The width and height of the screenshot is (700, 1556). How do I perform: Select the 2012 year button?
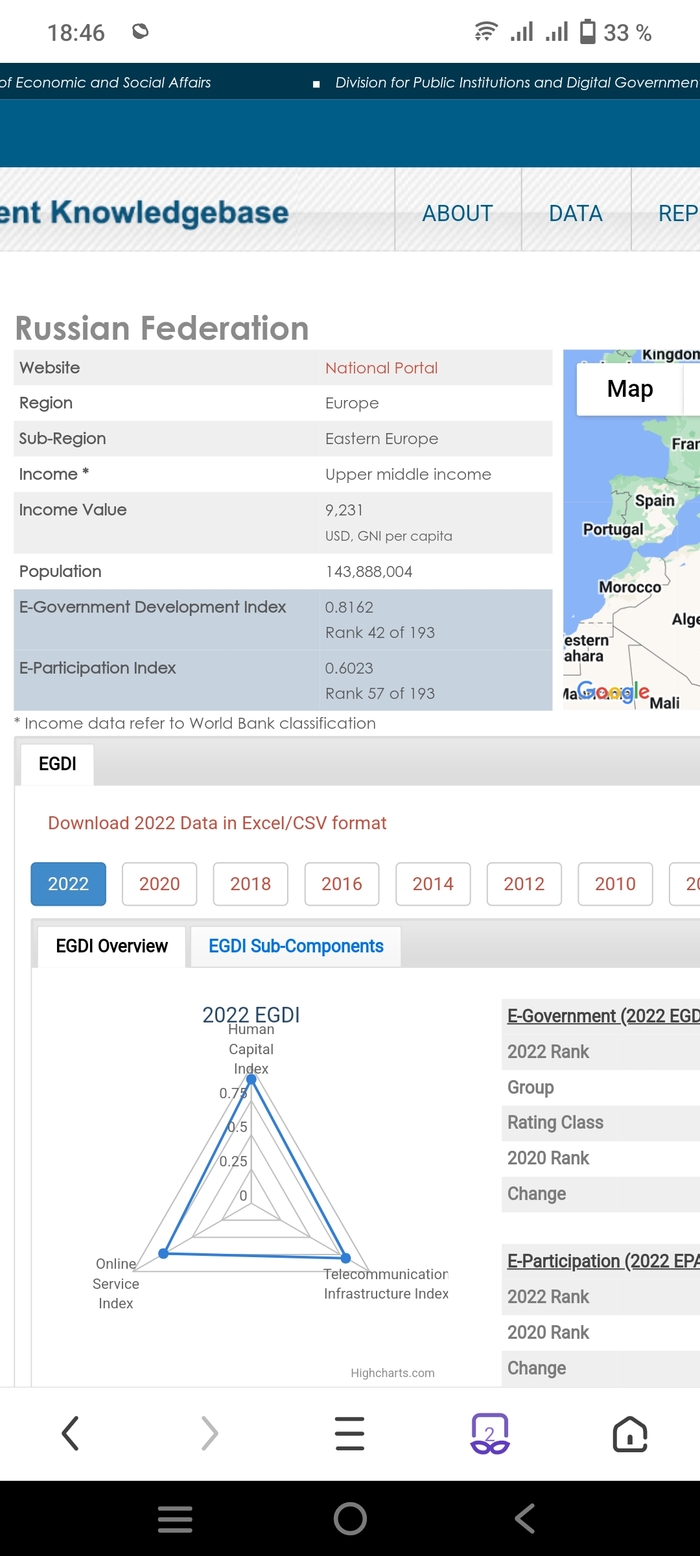point(524,884)
